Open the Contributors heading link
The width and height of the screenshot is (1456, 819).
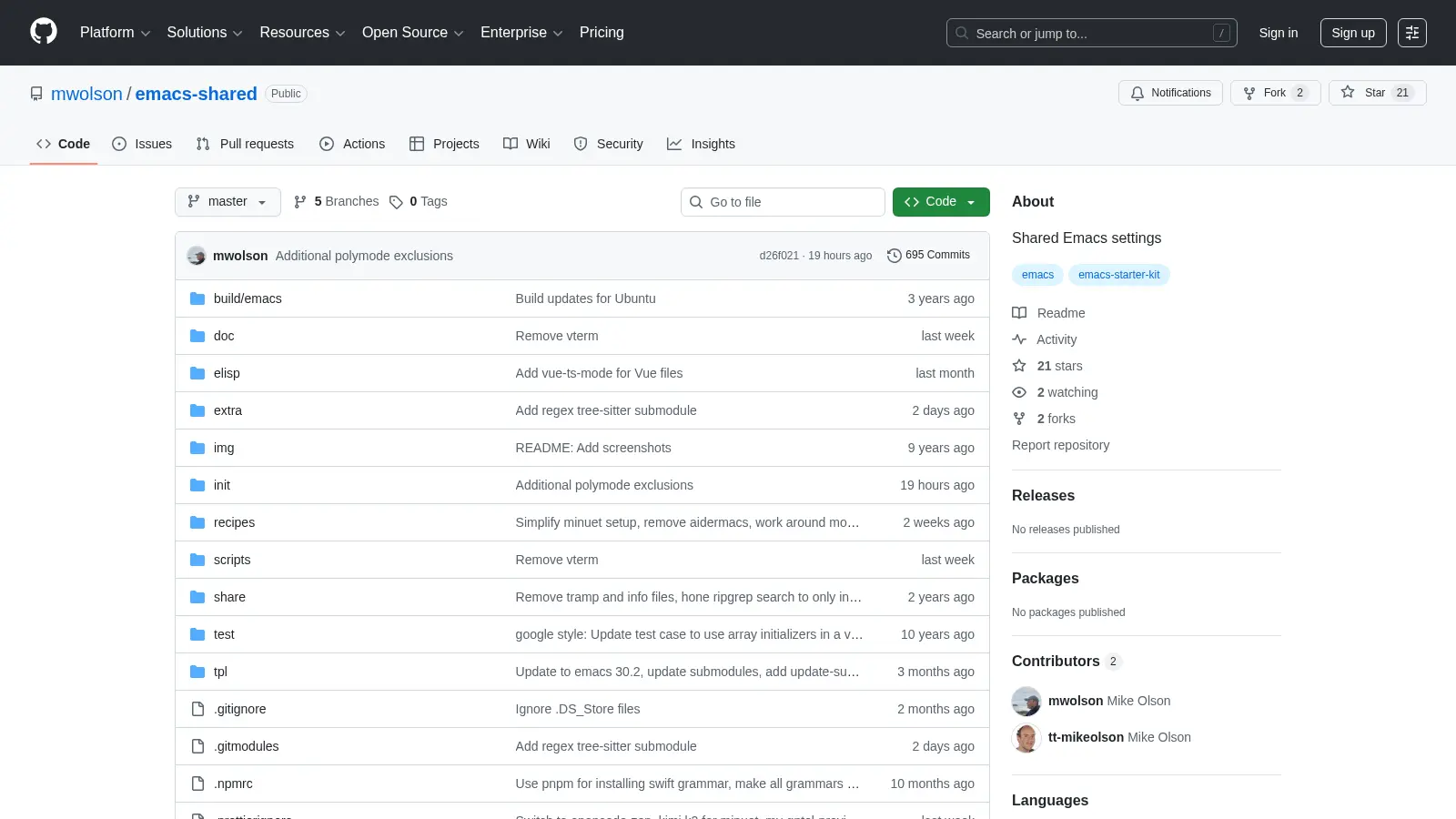click(x=1067, y=662)
